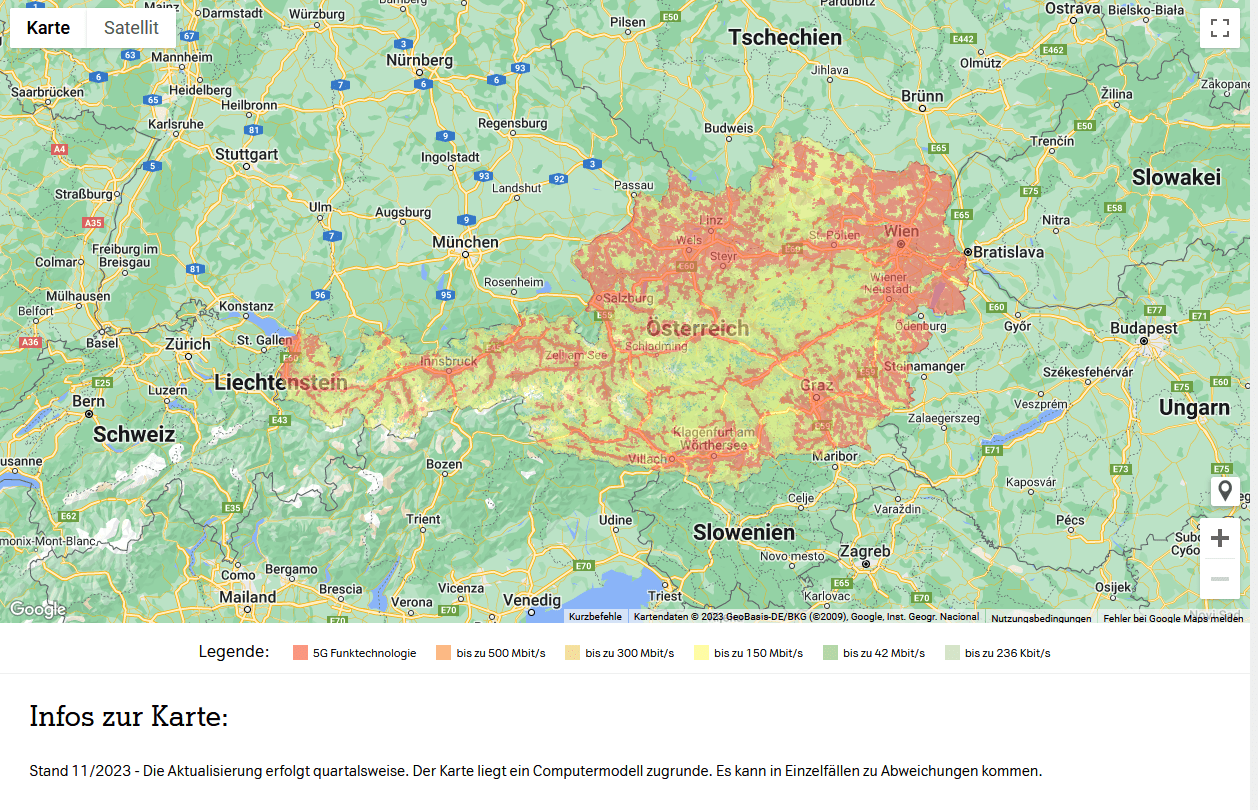Click the Google logo on the map
The height and width of the screenshot is (810, 1258).
[x=38, y=609]
